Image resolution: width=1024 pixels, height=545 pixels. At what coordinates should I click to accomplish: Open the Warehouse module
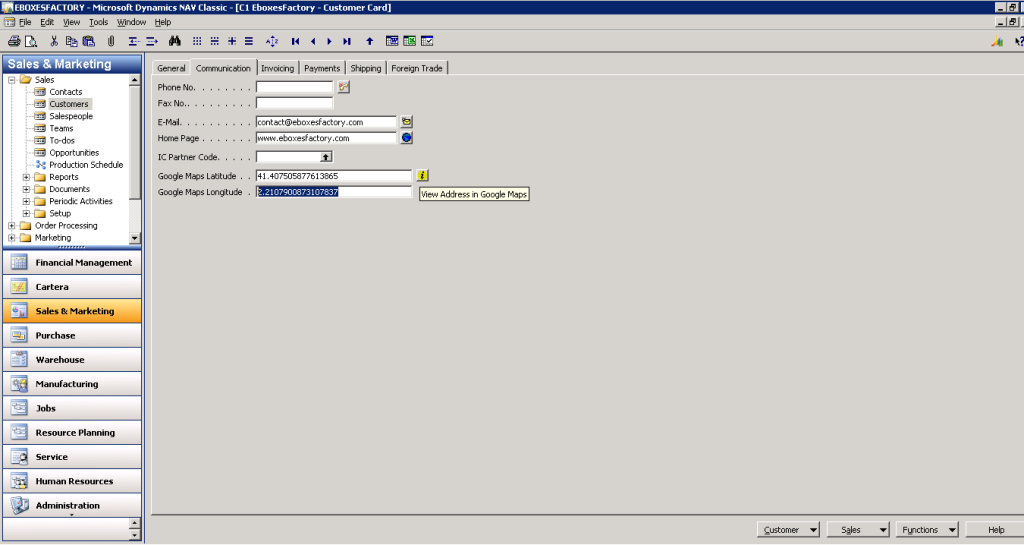click(x=72, y=360)
